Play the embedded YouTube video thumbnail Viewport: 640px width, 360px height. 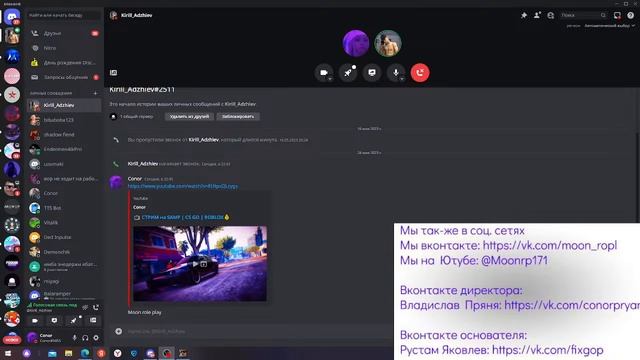(x=200, y=264)
